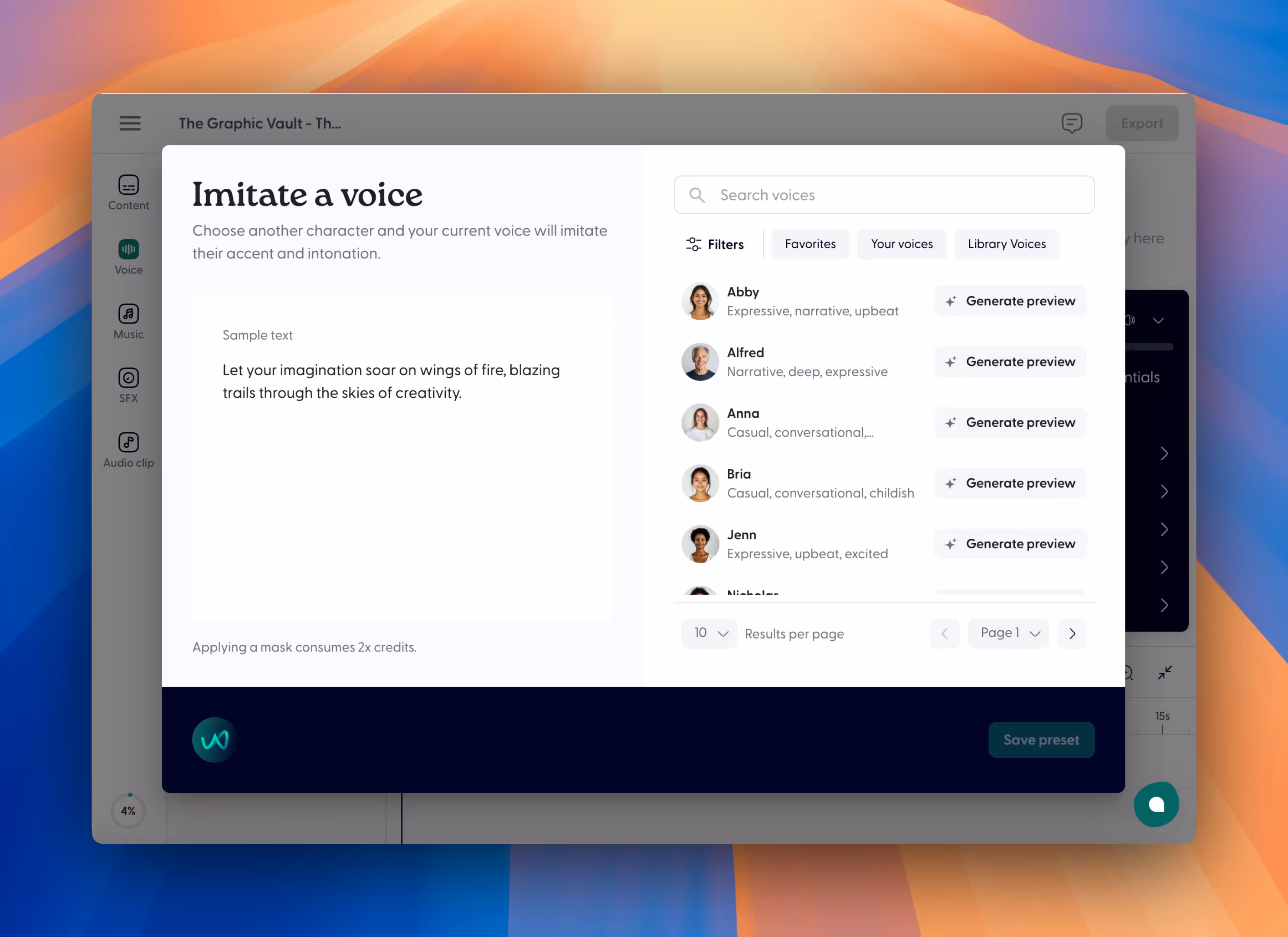Select Abby's avatar

pyautogui.click(x=700, y=301)
